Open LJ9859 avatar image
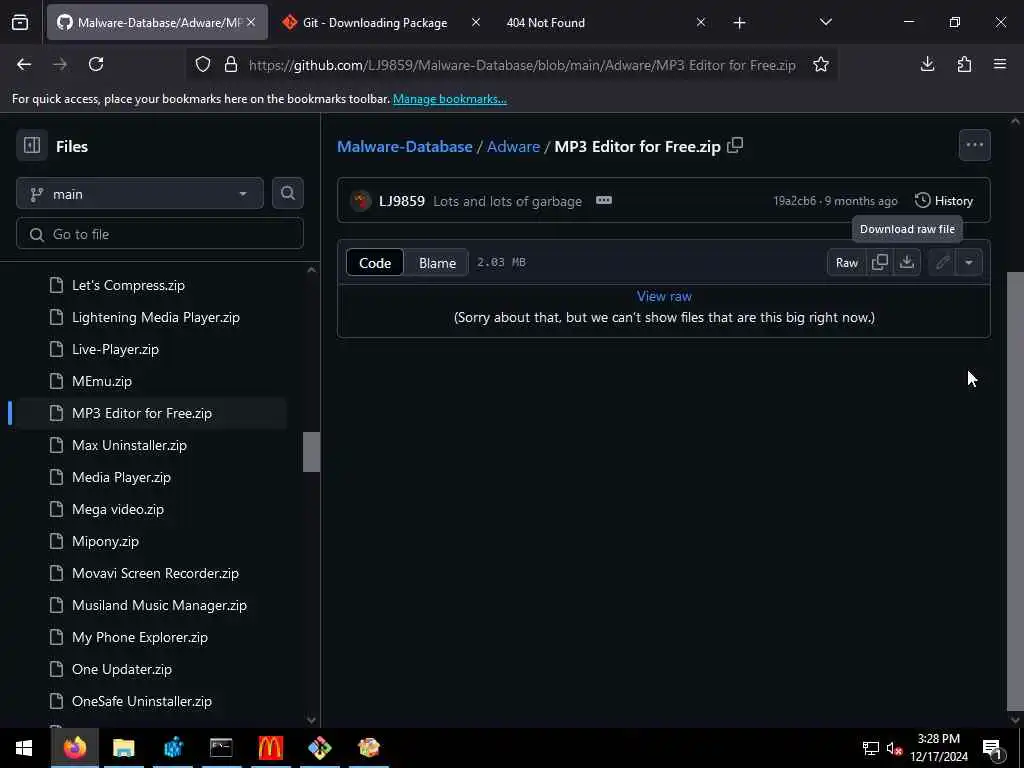 (x=360, y=200)
